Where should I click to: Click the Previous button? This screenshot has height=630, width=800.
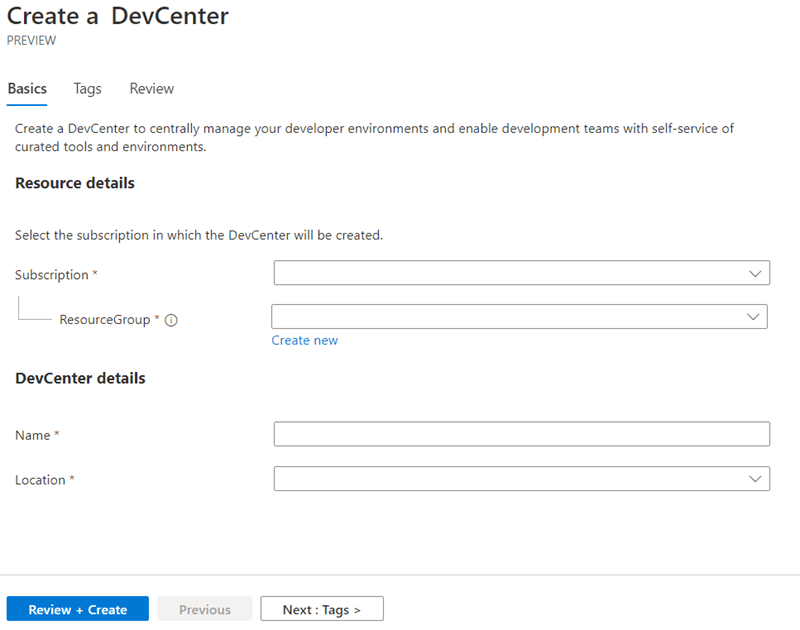click(x=205, y=609)
